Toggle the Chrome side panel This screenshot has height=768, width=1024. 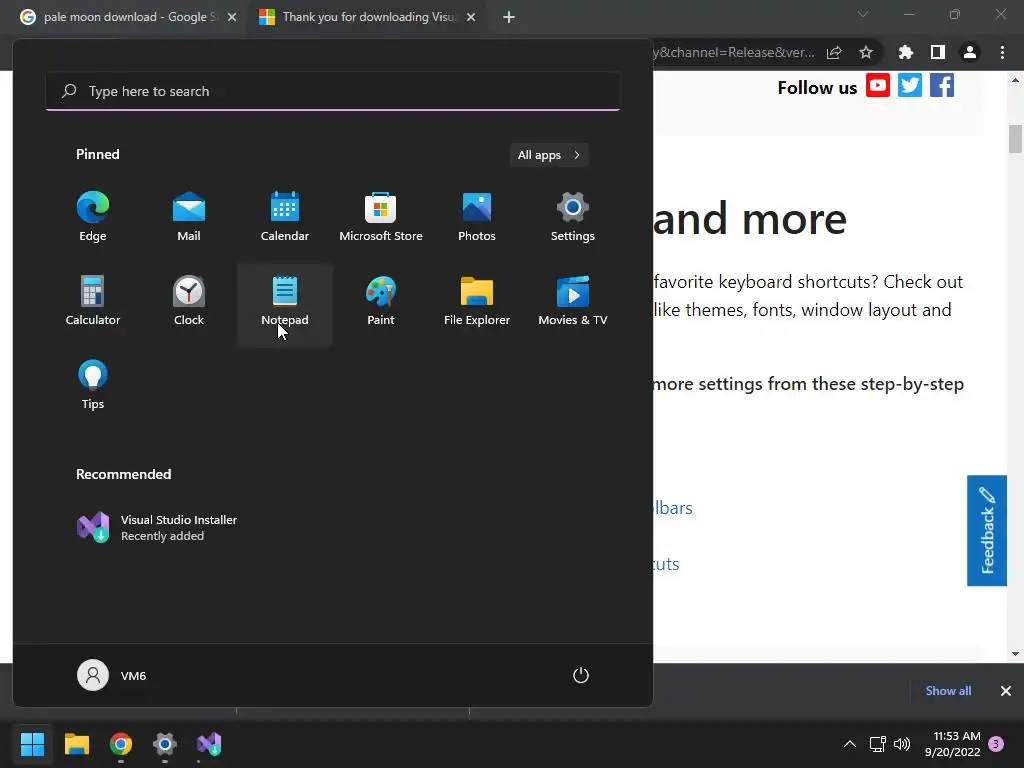coord(938,52)
